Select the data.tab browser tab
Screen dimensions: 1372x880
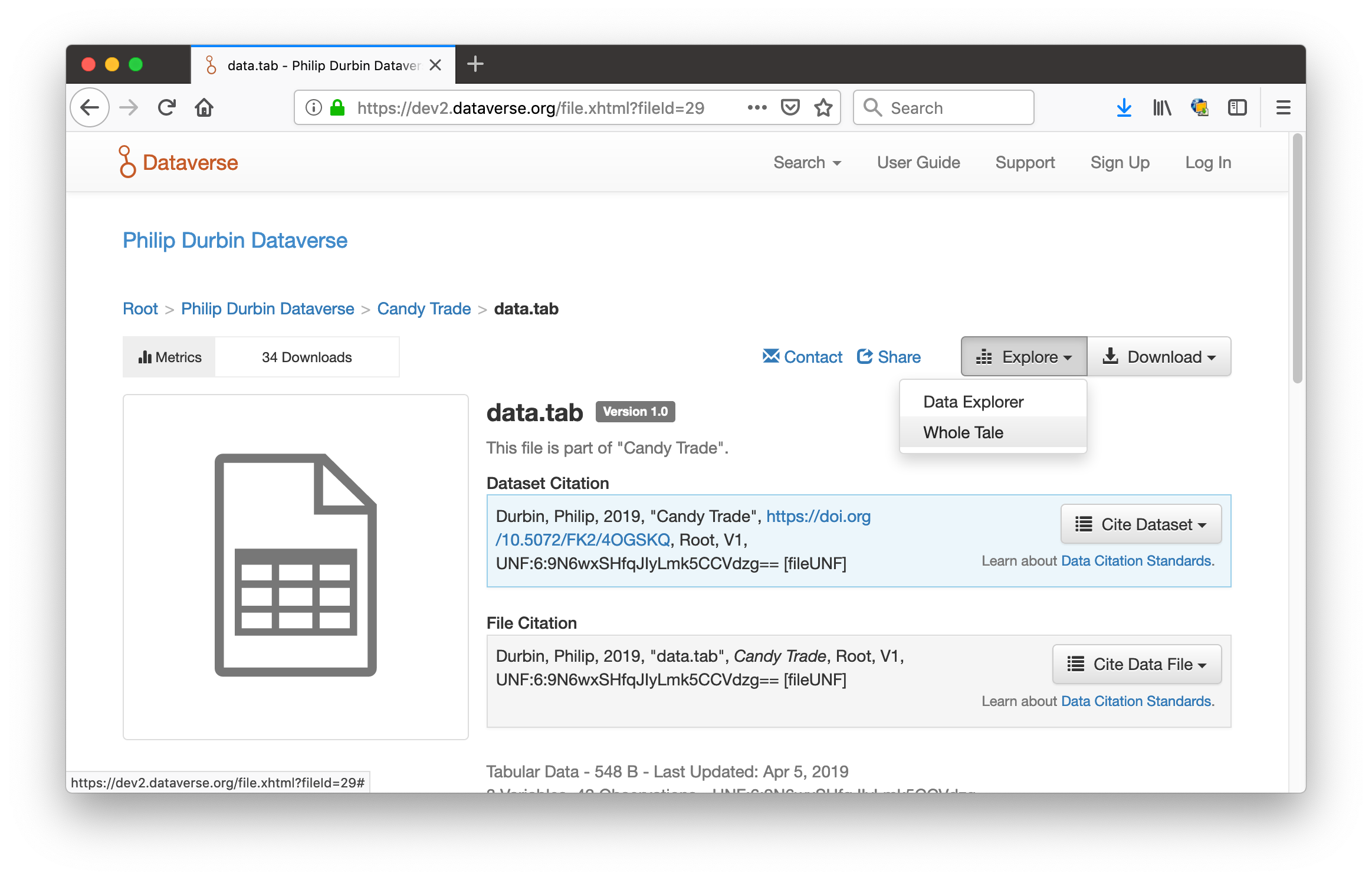click(x=323, y=65)
